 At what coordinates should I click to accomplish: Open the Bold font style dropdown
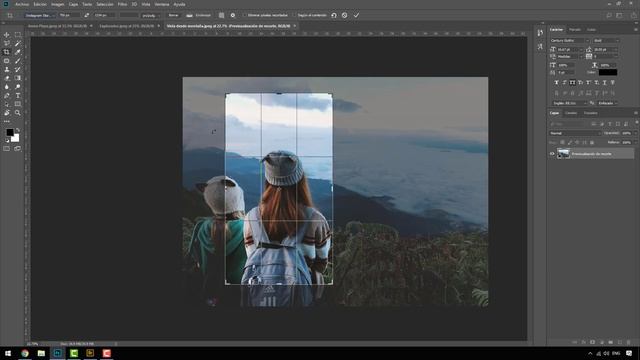pyautogui.click(x=606, y=40)
